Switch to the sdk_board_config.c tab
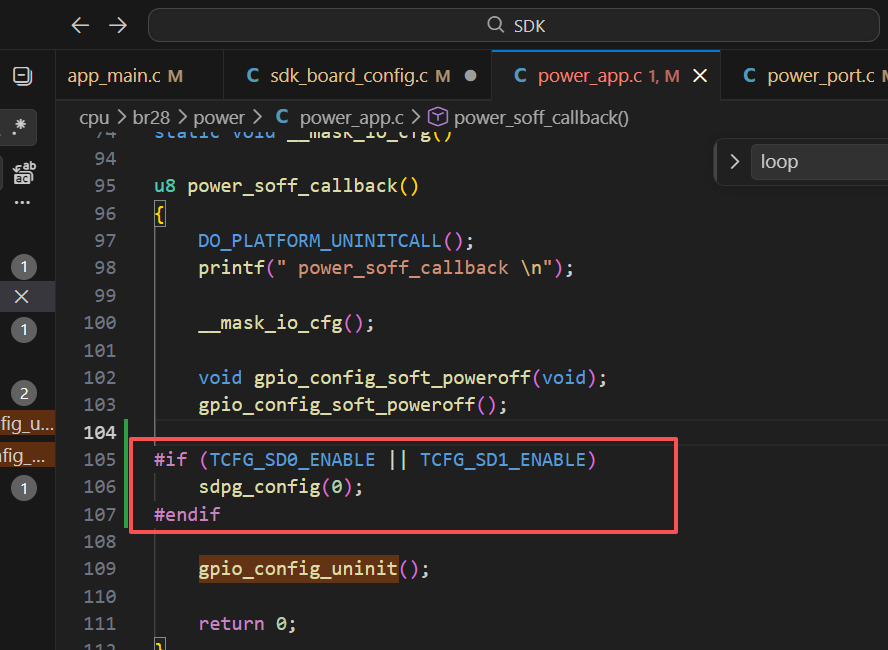888x650 pixels. pos(358,76)
